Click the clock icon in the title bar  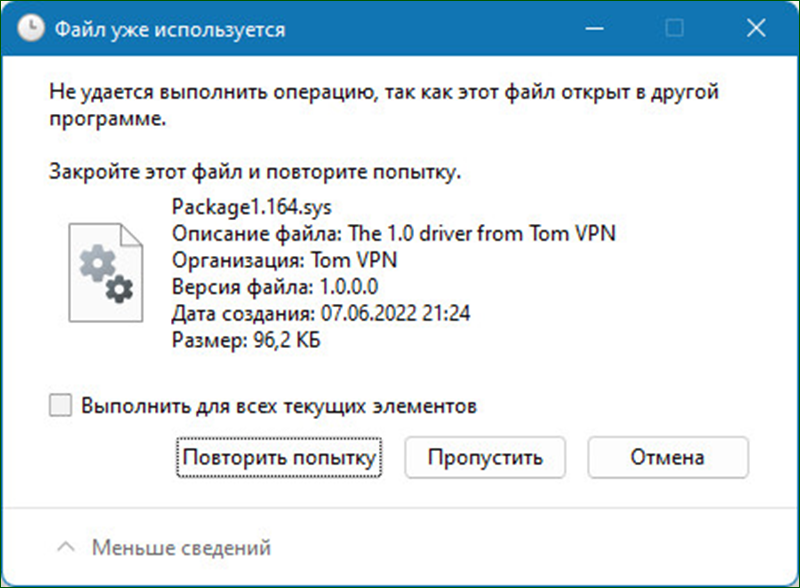pyautogui.click(x=31, y=28)
